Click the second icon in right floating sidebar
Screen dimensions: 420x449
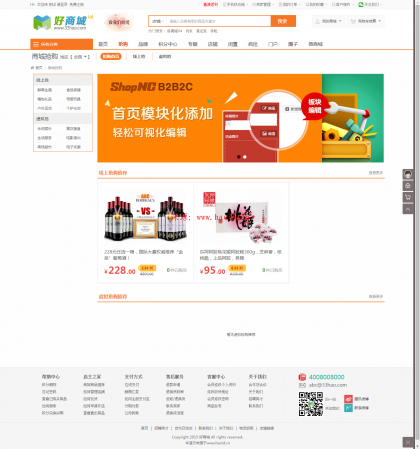408,186
